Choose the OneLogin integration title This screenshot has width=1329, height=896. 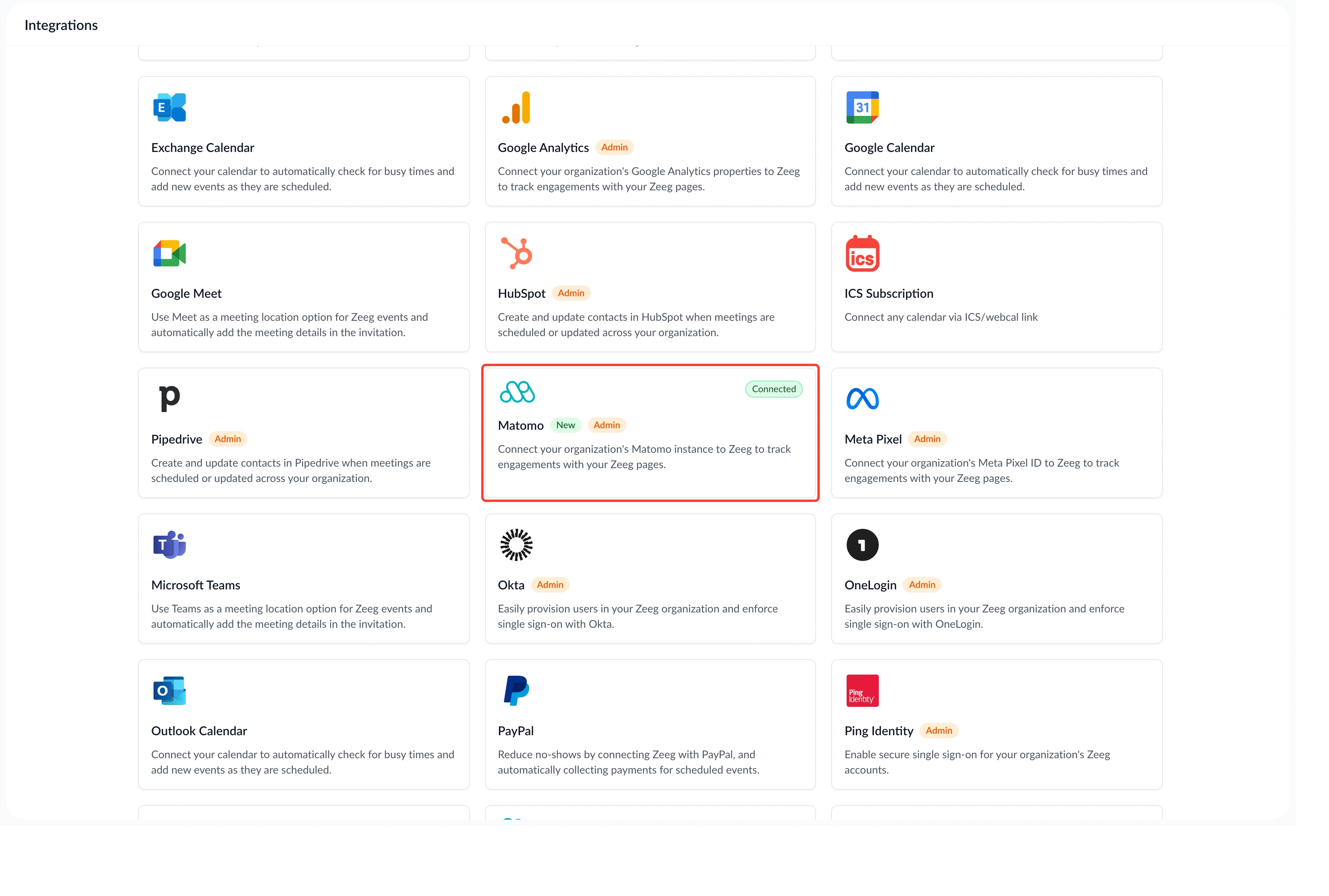pos(870,584)
